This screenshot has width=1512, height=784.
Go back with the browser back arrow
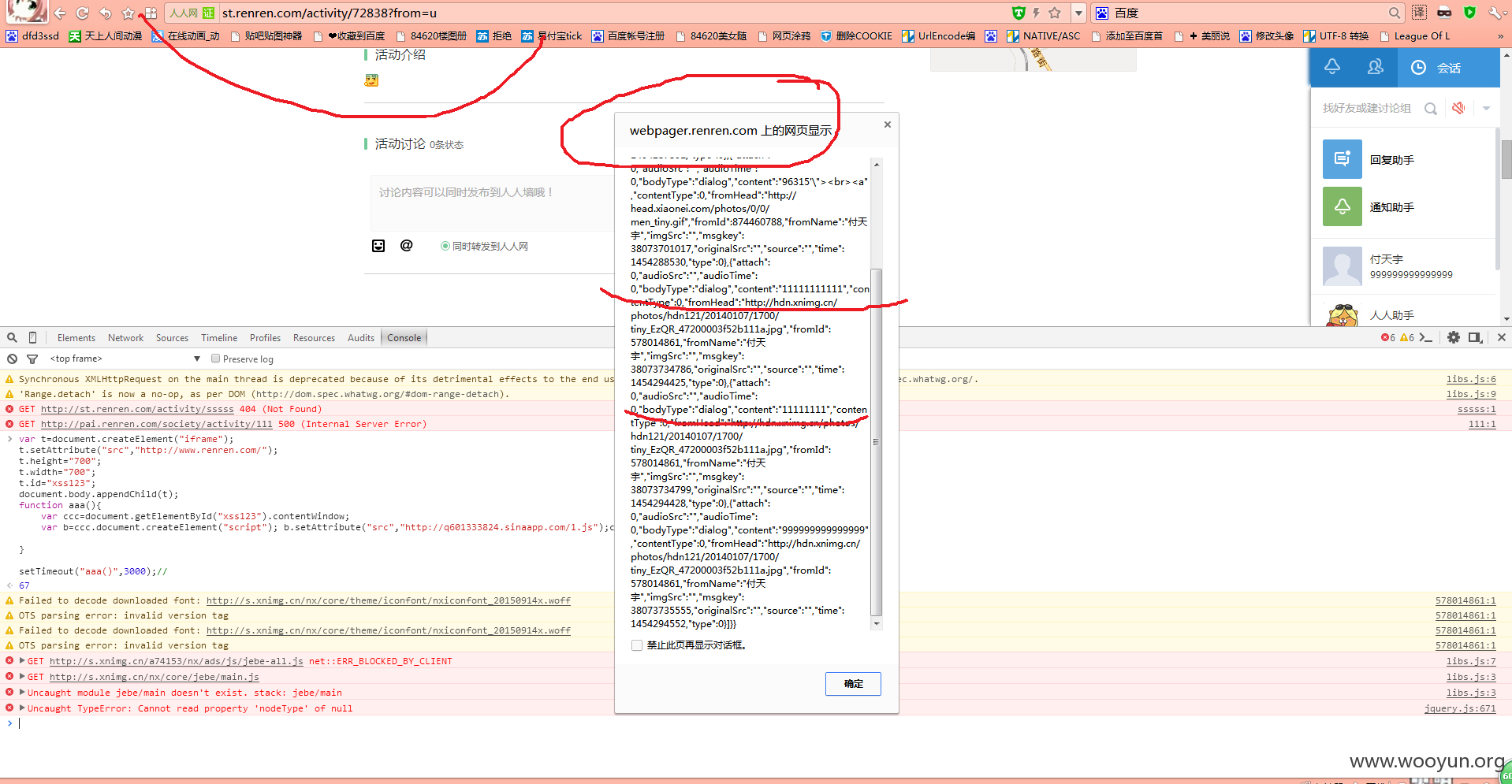point(60,13)
